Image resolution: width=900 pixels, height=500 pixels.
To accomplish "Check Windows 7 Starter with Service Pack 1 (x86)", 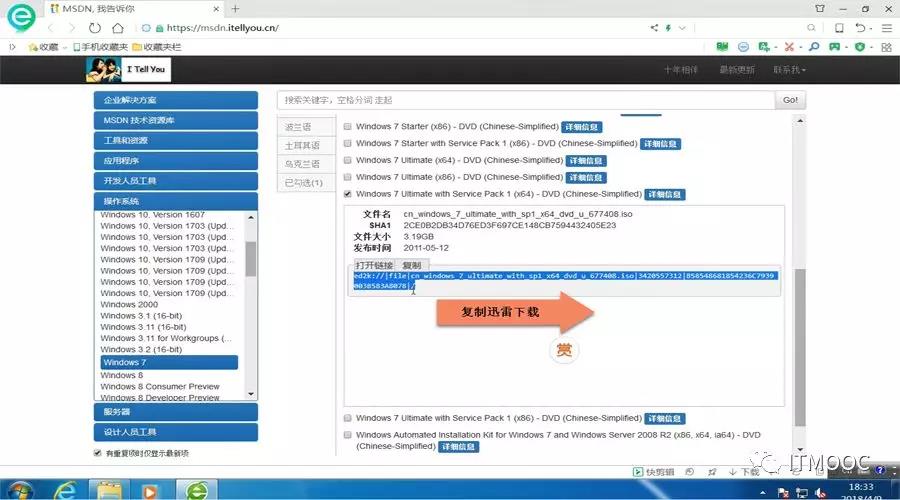I will 347,143.
